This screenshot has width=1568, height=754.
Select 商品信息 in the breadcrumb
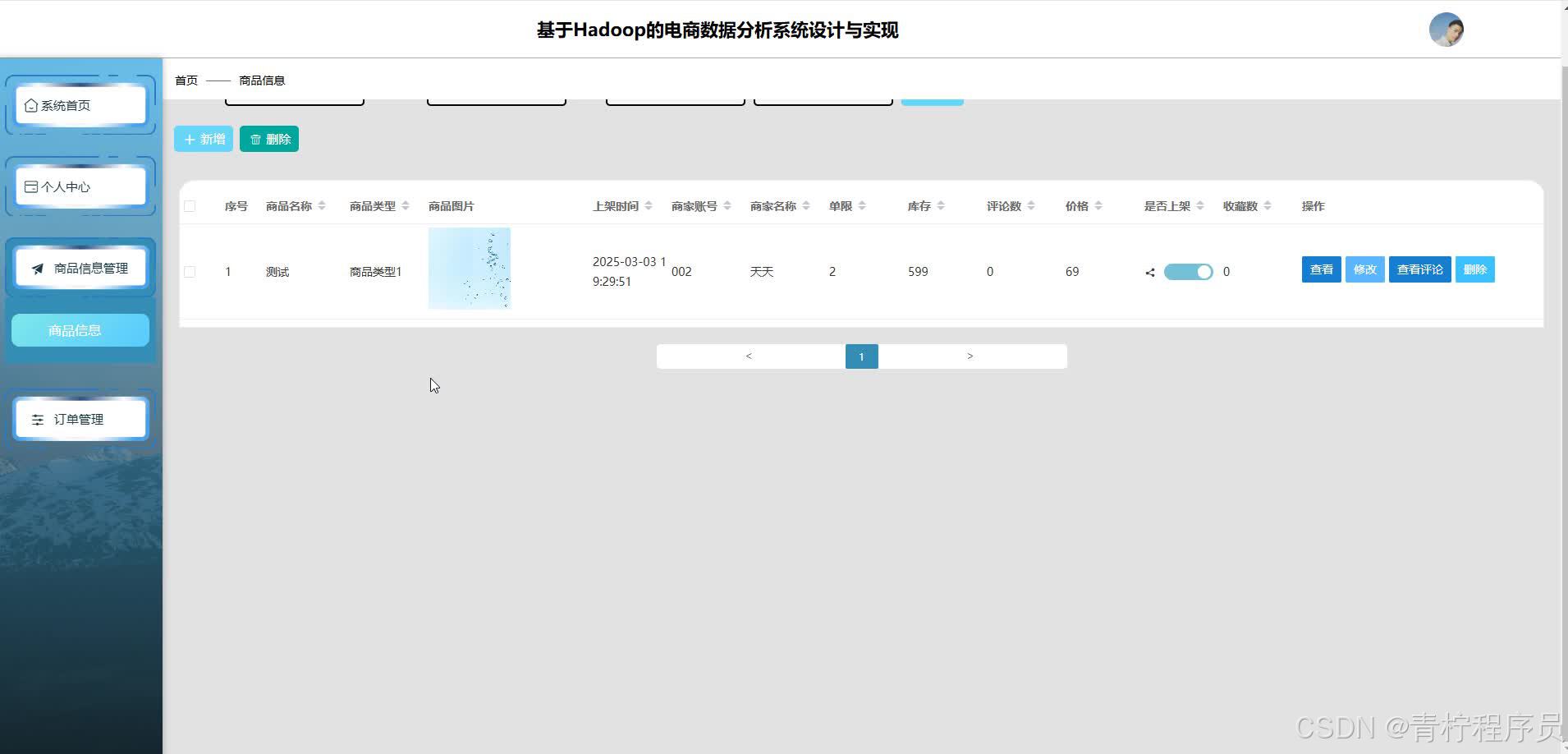coord(262,80)
